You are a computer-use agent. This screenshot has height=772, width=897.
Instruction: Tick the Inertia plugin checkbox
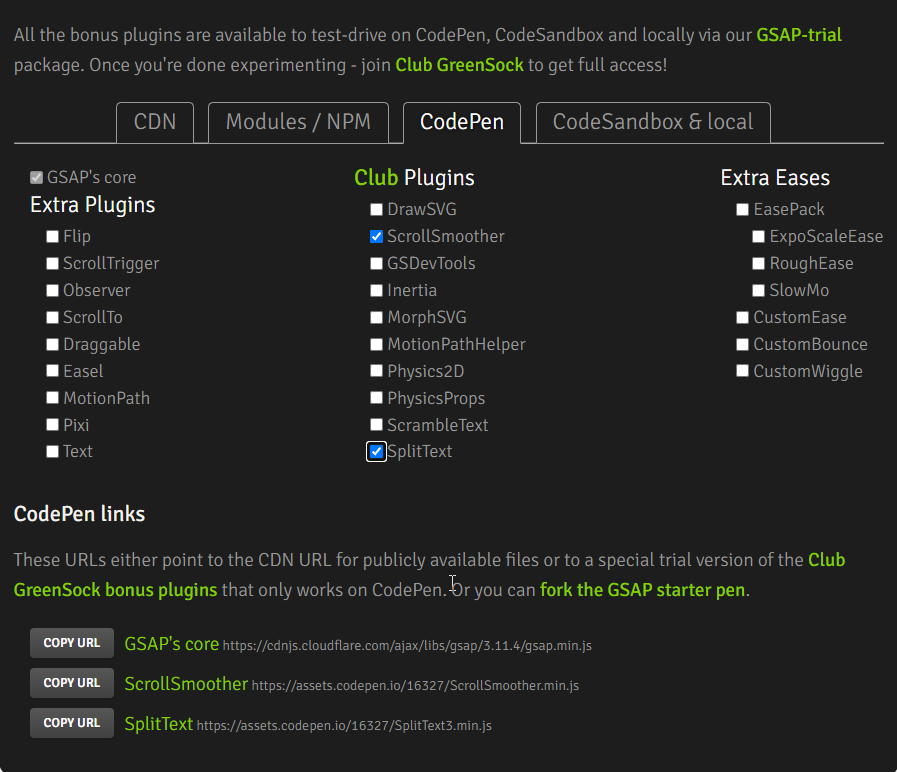pyautogui.click(x=376, y=290)
